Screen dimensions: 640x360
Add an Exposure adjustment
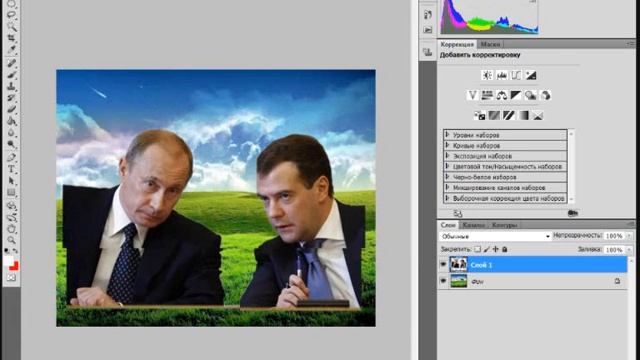click(531, 75)
